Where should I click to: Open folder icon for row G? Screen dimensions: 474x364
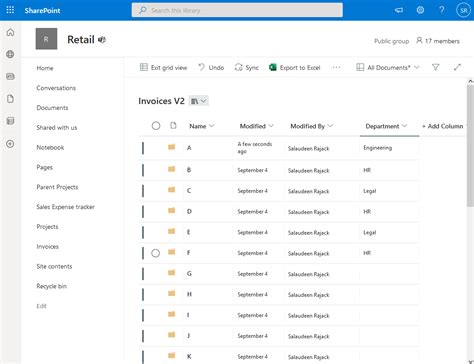pos(171,273)
